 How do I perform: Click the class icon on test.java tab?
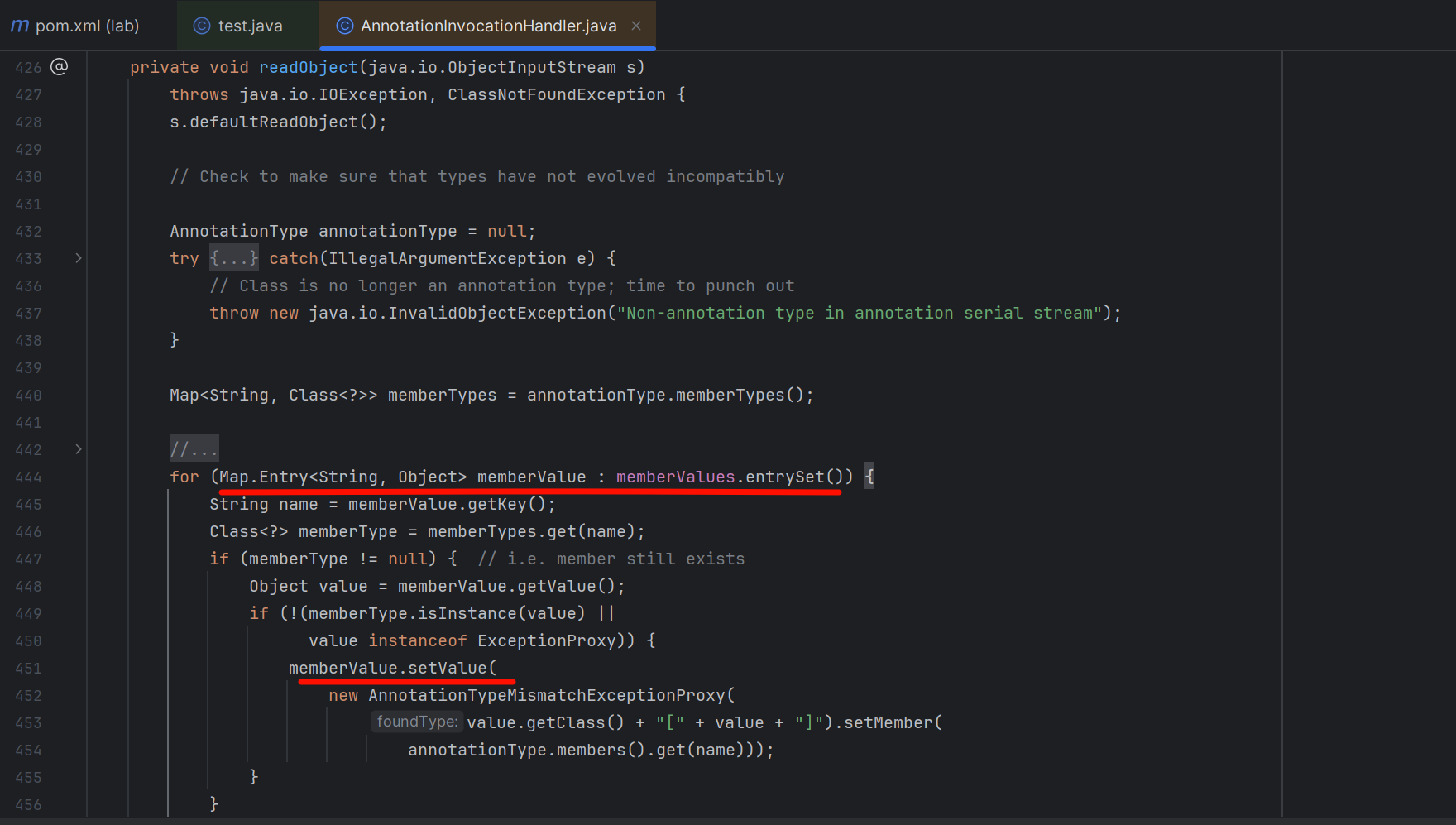tap(201, 26)
